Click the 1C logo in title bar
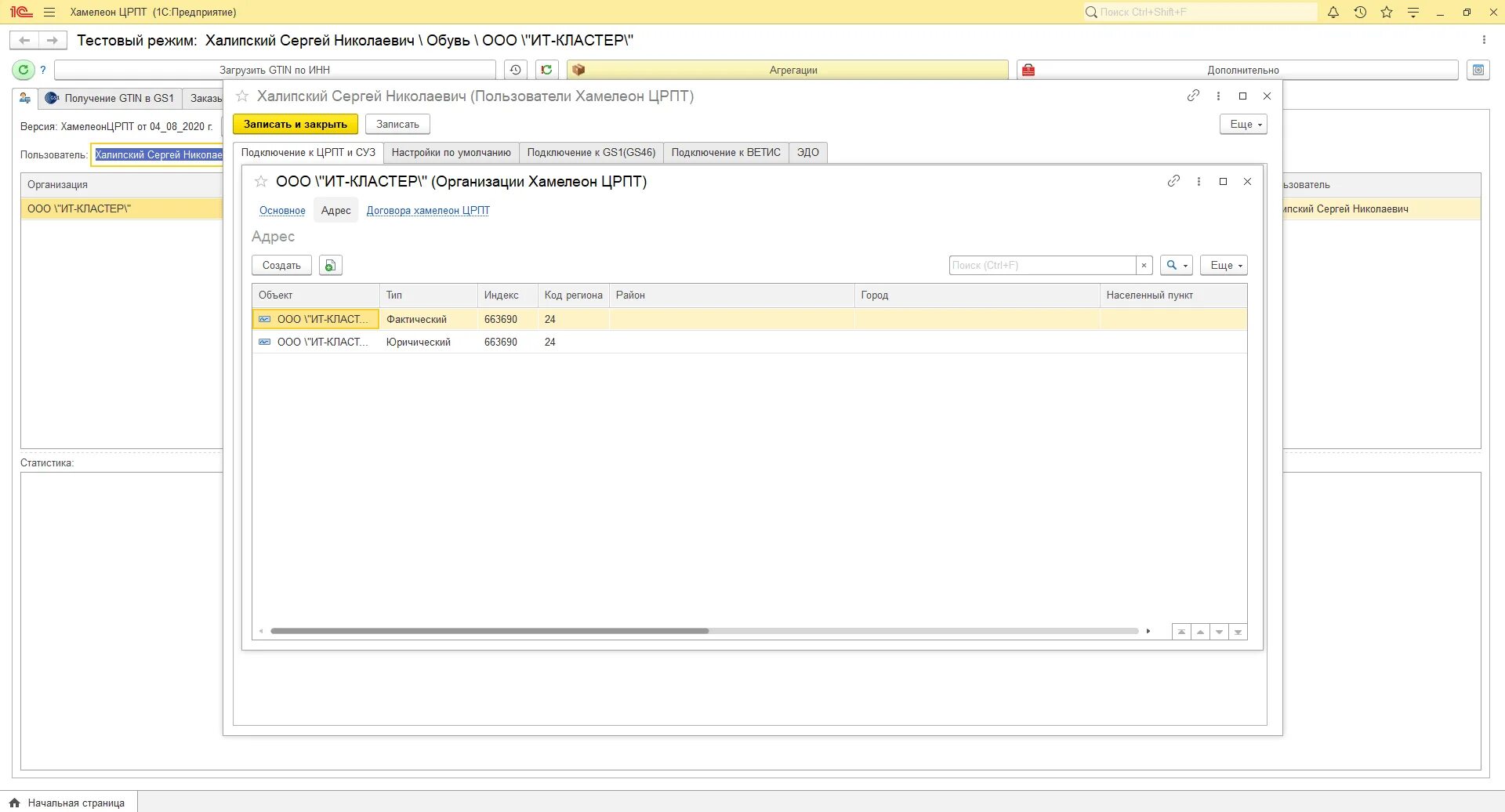Screen dimensions: 1505x812 (21, 12)
